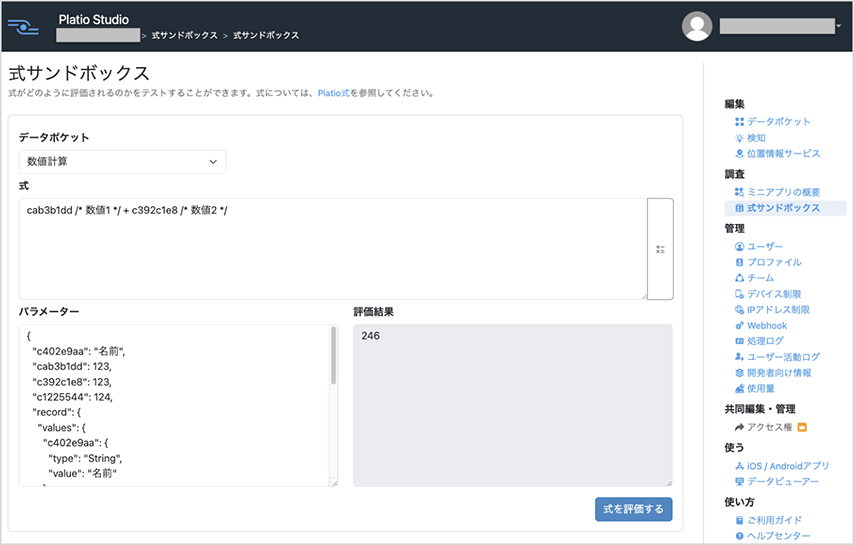Image resolution: width=854 pixels, height=545 pixels.
Task: Open iOS / Androidアプリ link
Action: coord(788,466)
